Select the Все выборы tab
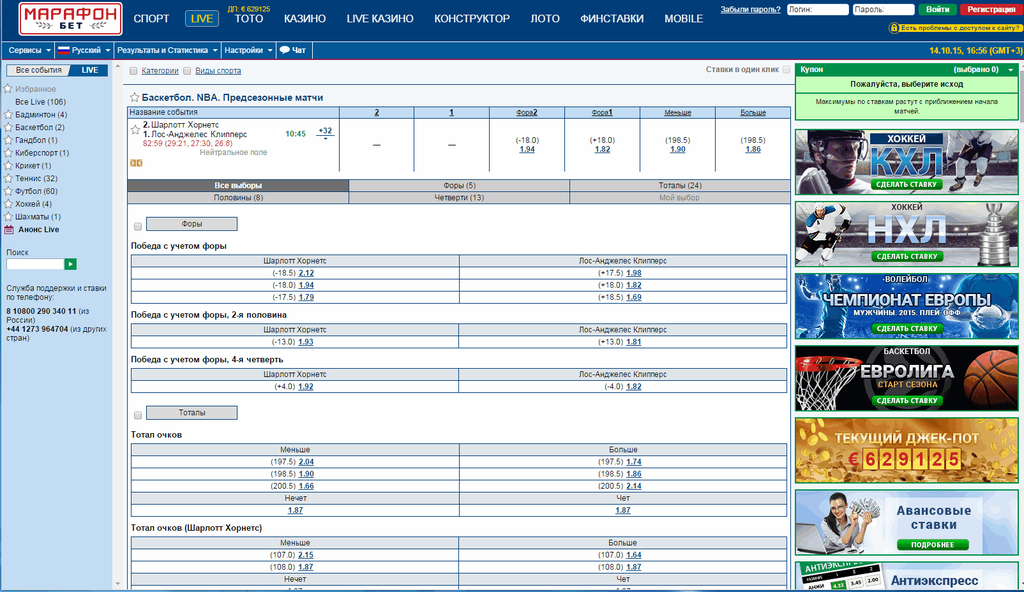Screen dimensions: 1024x592 click(238, 186)
